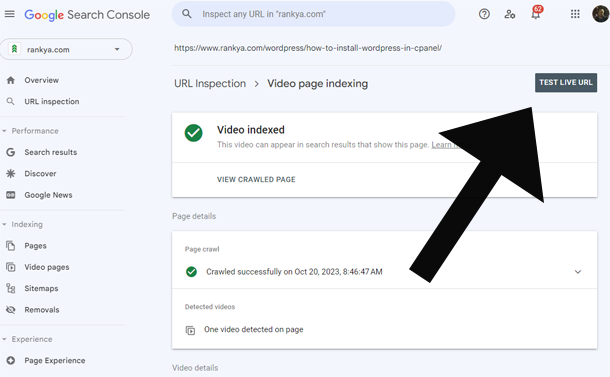This screenshot has width=610, height=377.
Task: Open URL inspection in the sidebar
Action: [52, 102]
